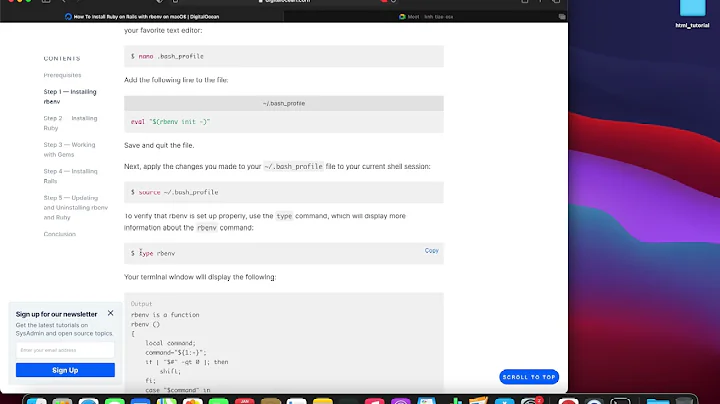This screenshot has height=404, width=720.
Task: Click the CONTENTS sidebar heading
Action: (62, 58)
